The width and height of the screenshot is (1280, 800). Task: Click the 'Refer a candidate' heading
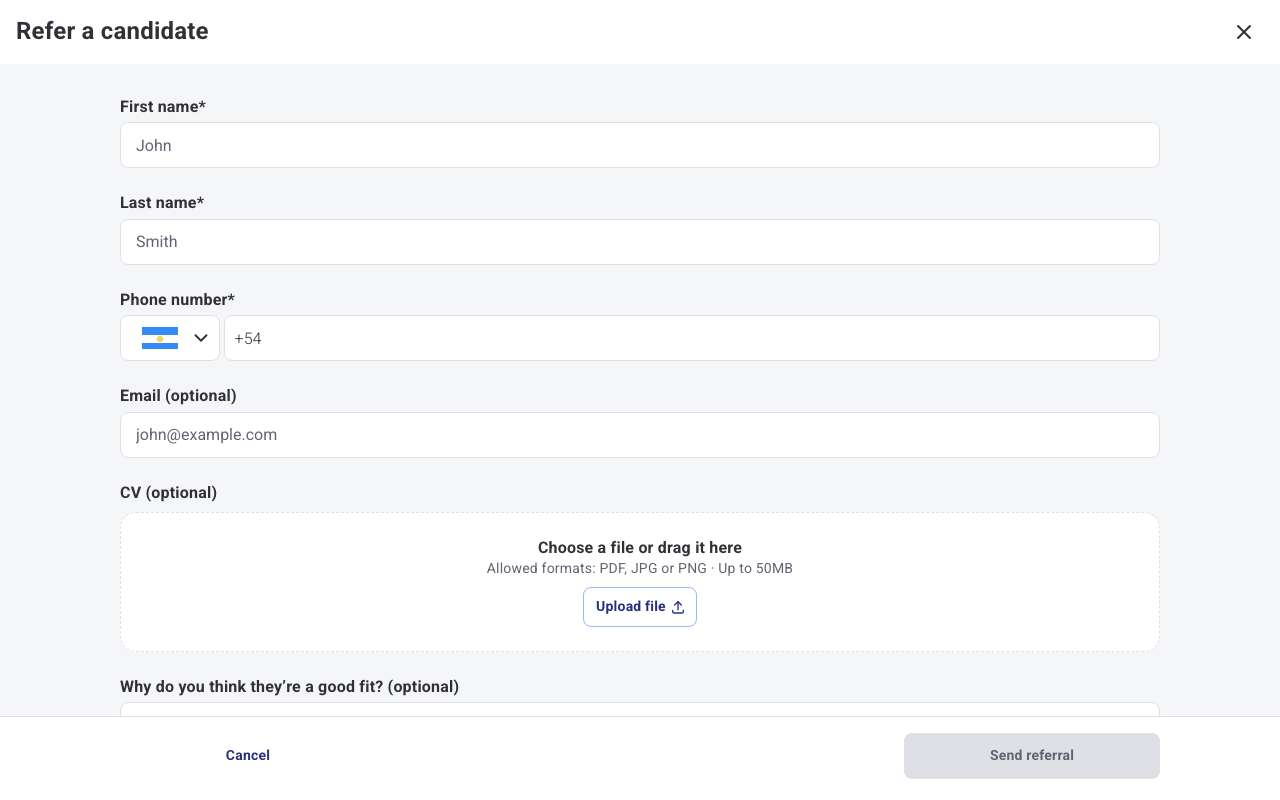point(112,31)
